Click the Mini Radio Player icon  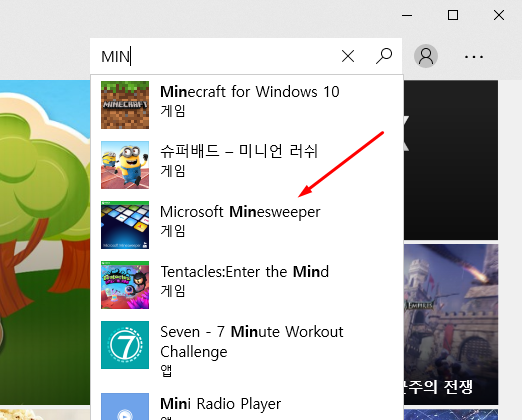coord(125,407)
